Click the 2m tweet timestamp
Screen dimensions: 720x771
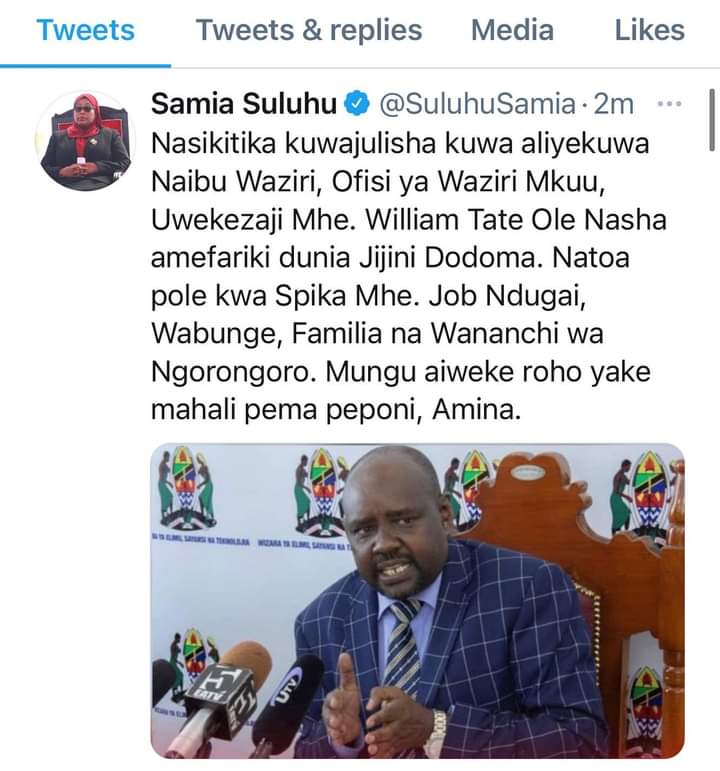[613, 104]
